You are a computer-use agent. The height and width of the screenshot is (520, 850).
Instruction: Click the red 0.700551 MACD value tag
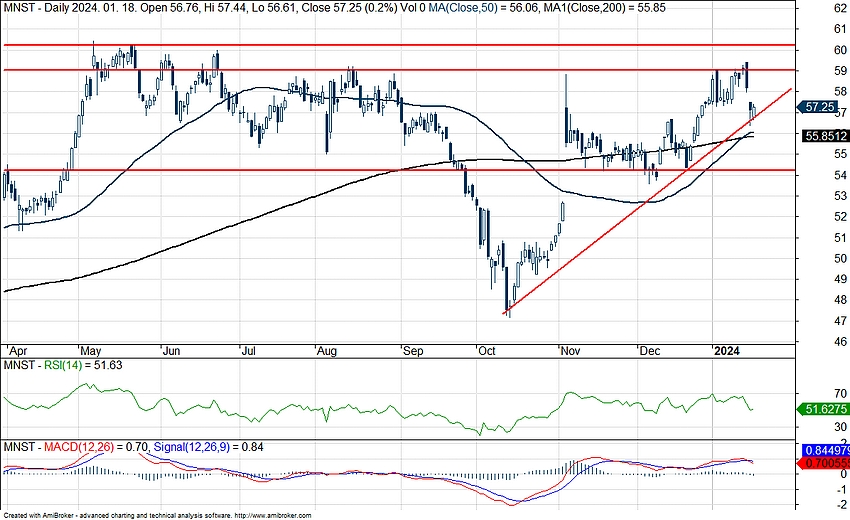pos(826,463)
